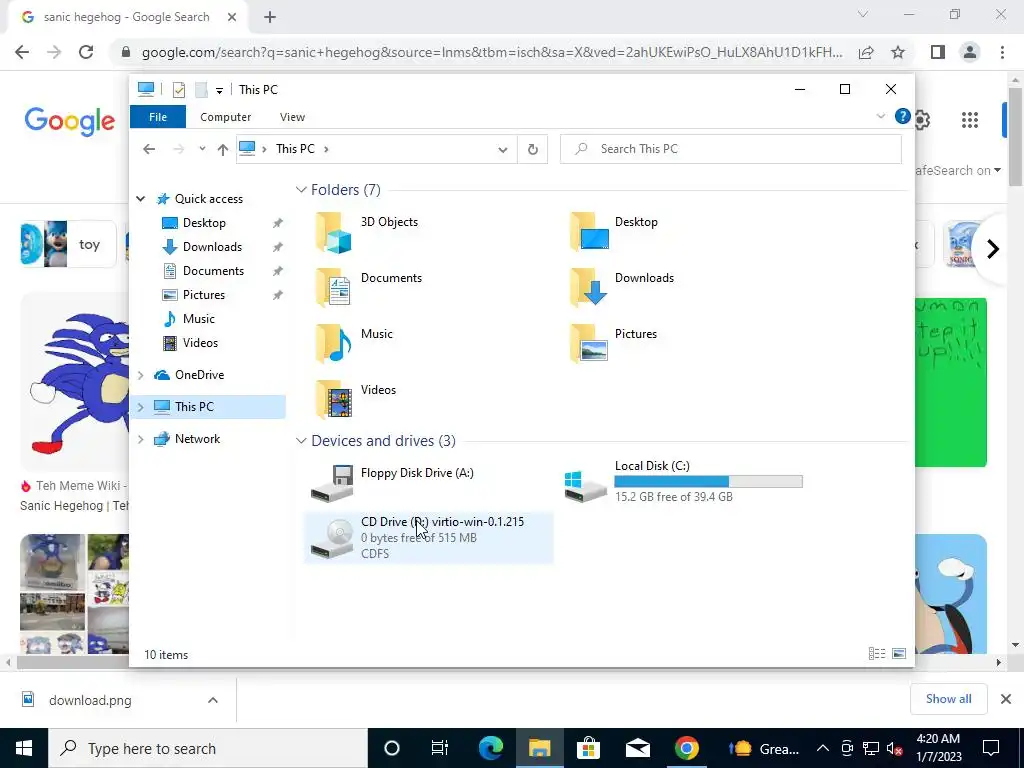Open Customize Quick Access Toolbar dropdown
Viewport: 1024px width, 768px height.
(x=219, y=91)
